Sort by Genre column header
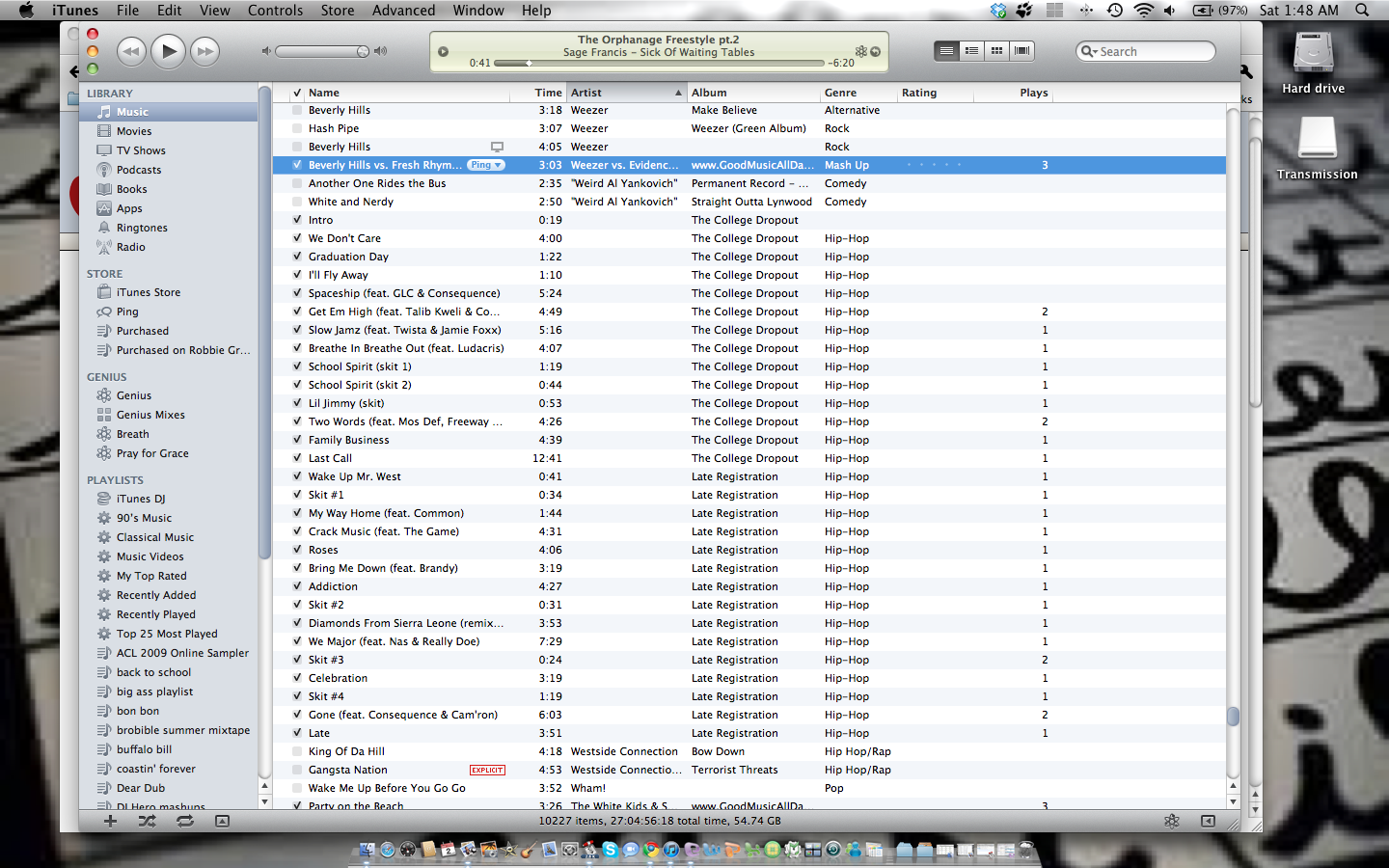1389x868 pixels. click(x=858, y=93)
